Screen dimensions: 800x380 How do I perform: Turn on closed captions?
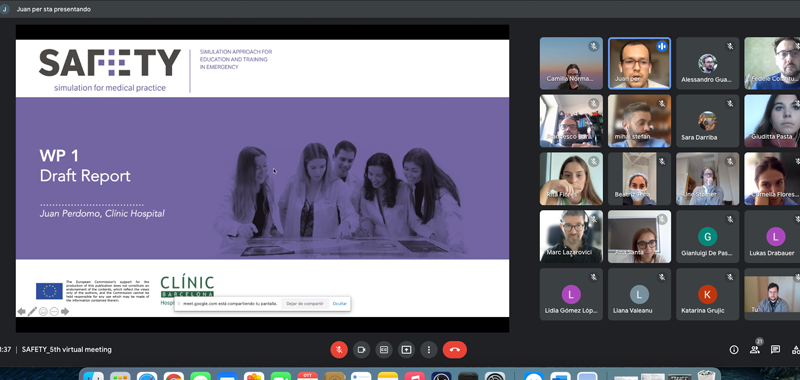pos(384,349)
